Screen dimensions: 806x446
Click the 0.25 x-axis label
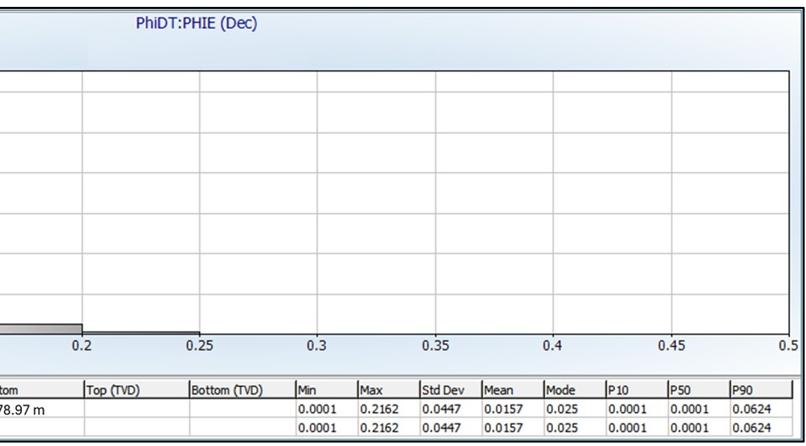[x=199, y=346]
